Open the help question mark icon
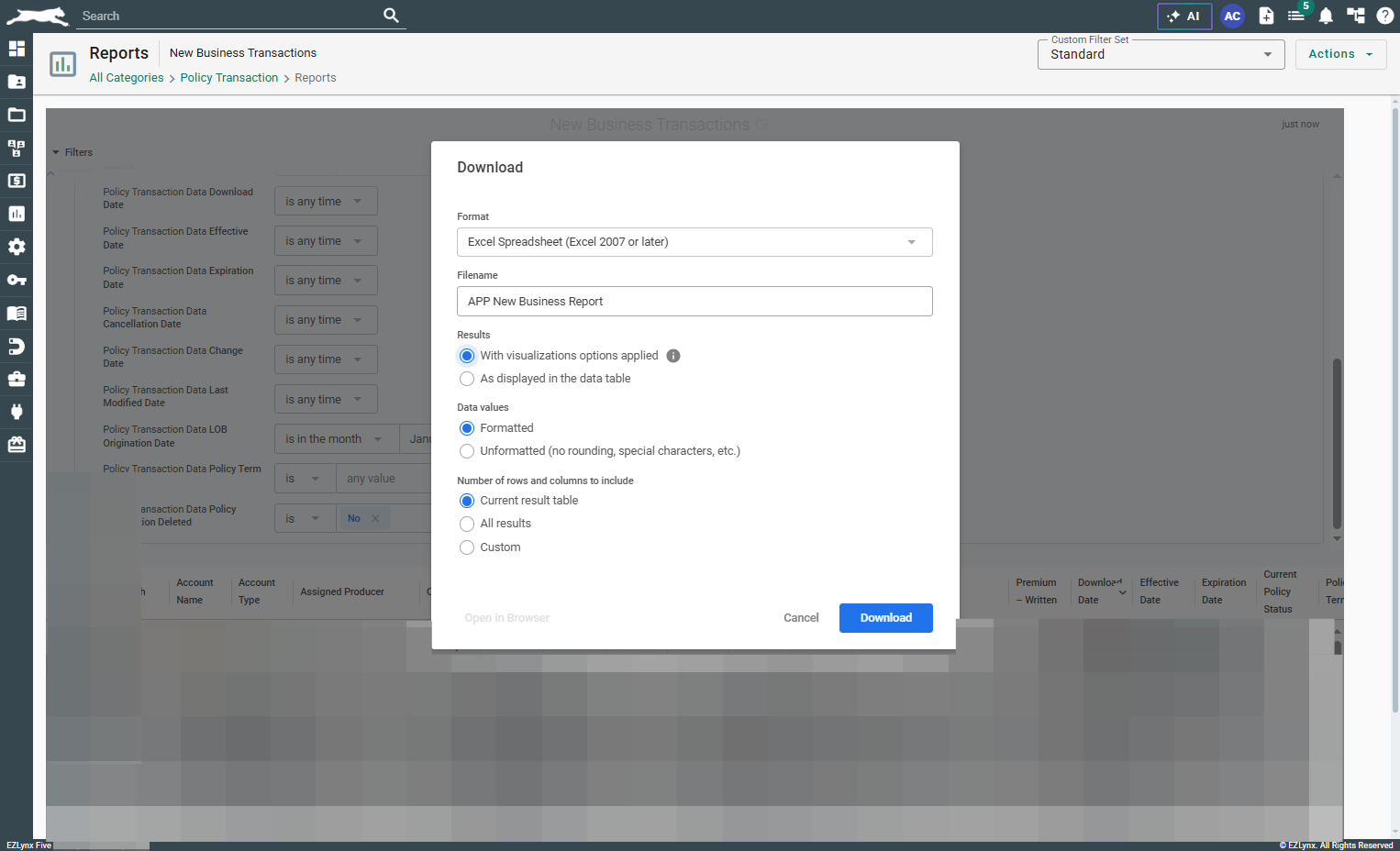The width and height of the screenshot is (1400, 851). click(1385, 16)
